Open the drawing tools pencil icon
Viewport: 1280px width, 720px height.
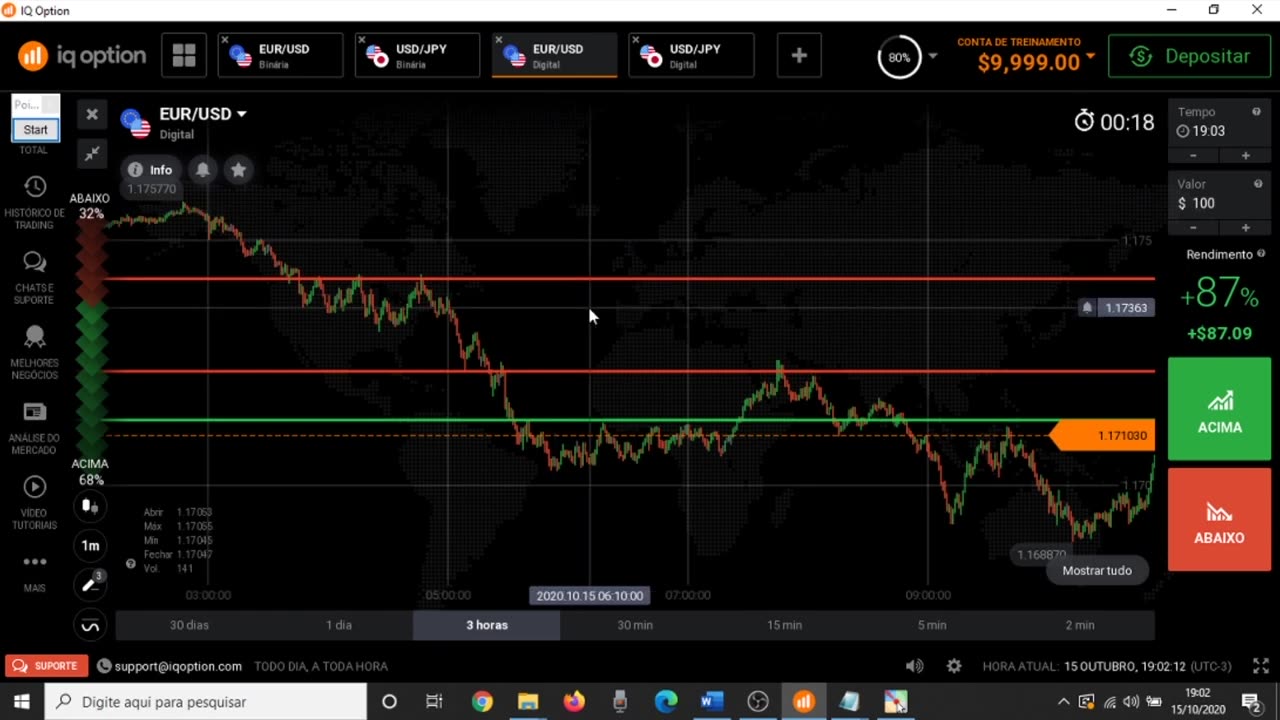[x=90, y=584]
